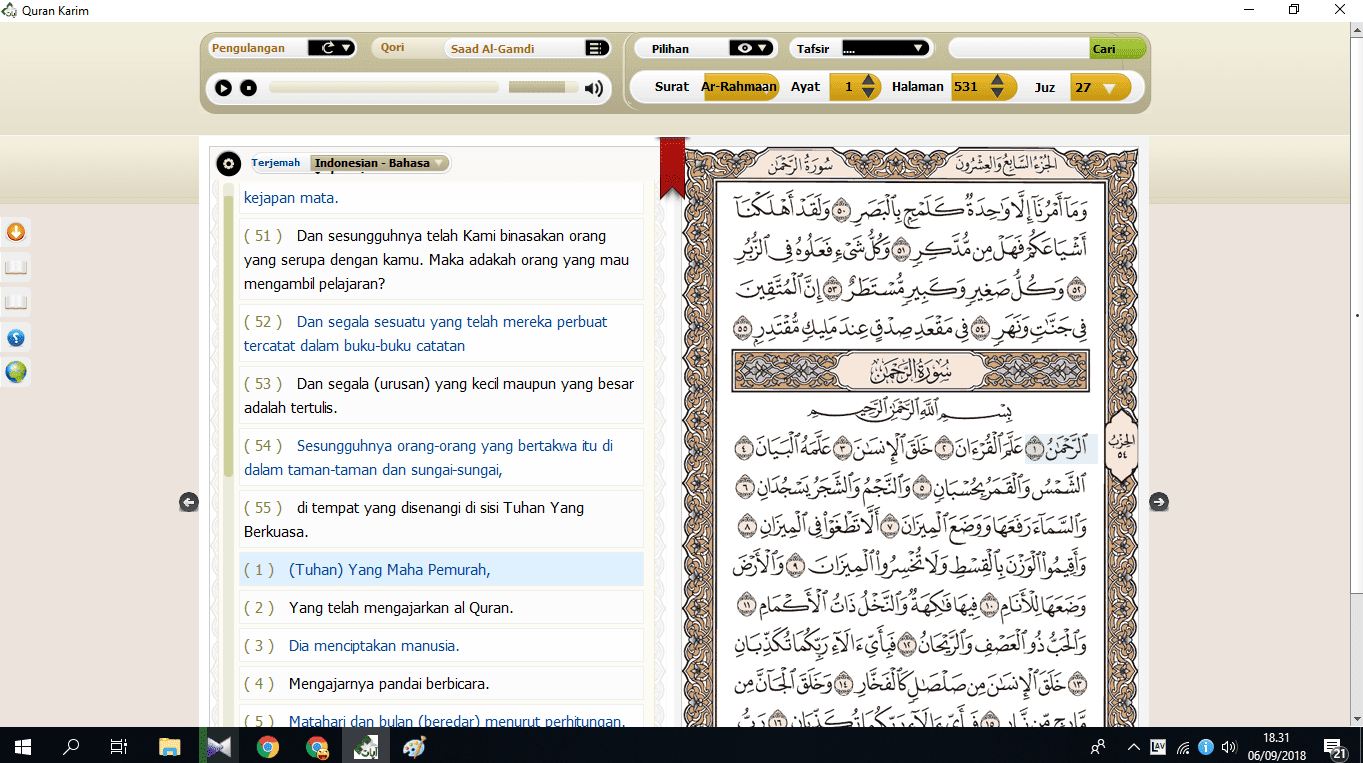Viewport: 1363px width, 763px height.
Task: Open the taskbar clock showing 18.31
Action: [1276, 746]
